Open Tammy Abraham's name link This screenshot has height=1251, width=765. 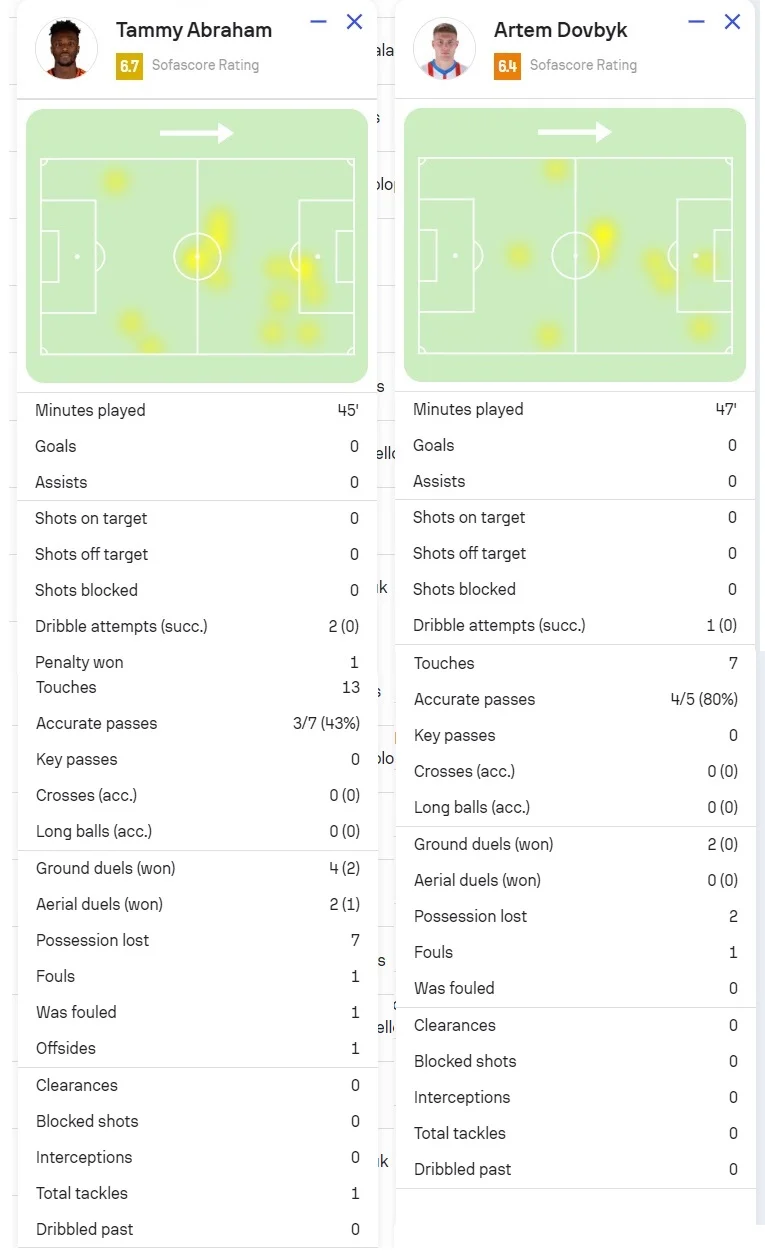pyautogui.click(x=194, y=30)
